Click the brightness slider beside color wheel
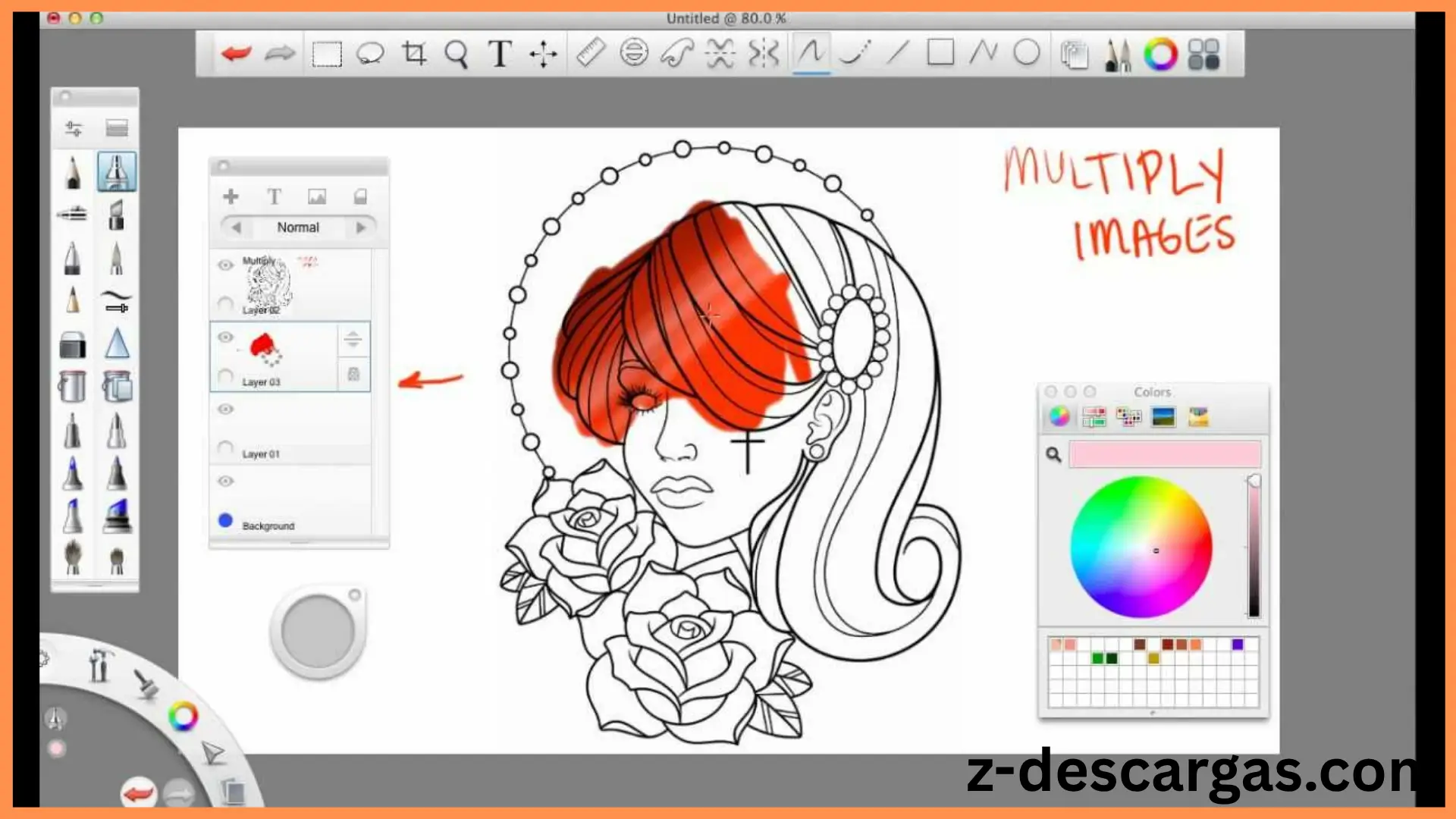The image size is (1456, 819). pos(1254,547)
